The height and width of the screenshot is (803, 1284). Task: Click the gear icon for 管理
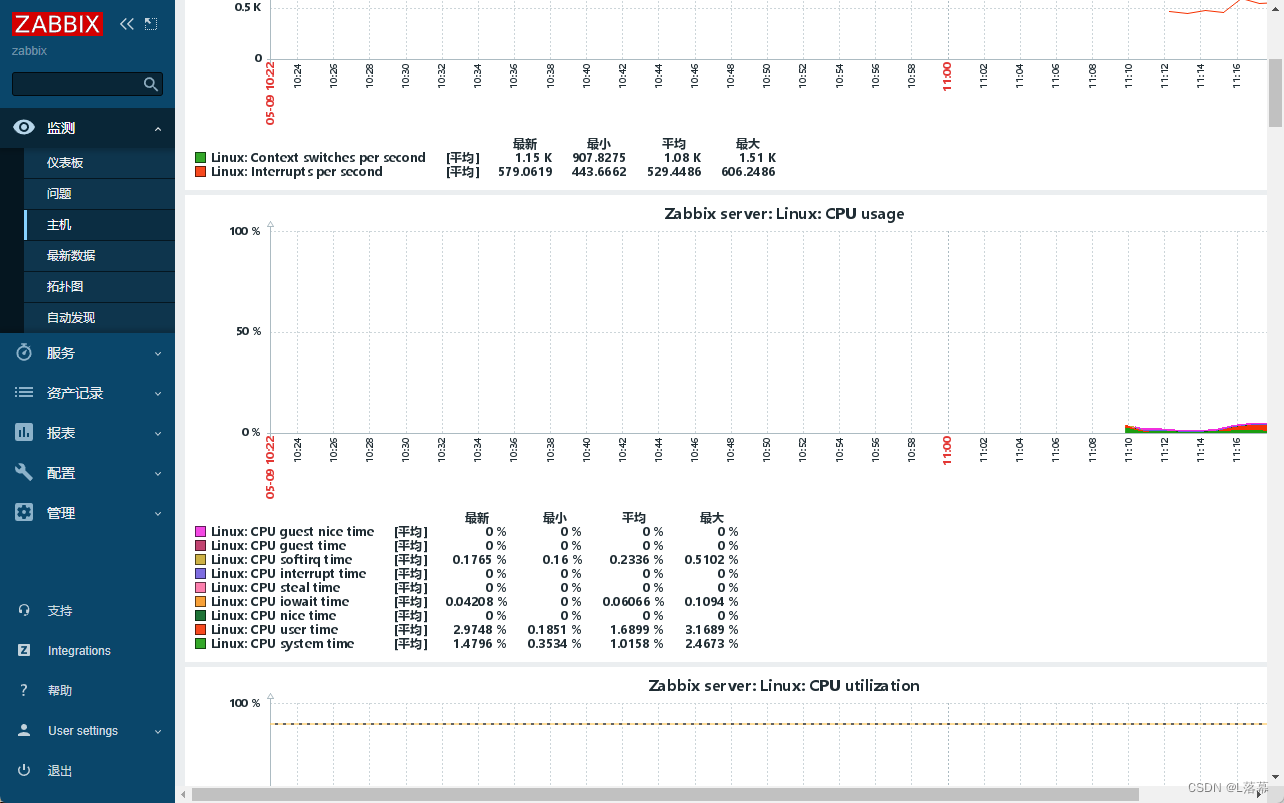[x=24, y=513]
